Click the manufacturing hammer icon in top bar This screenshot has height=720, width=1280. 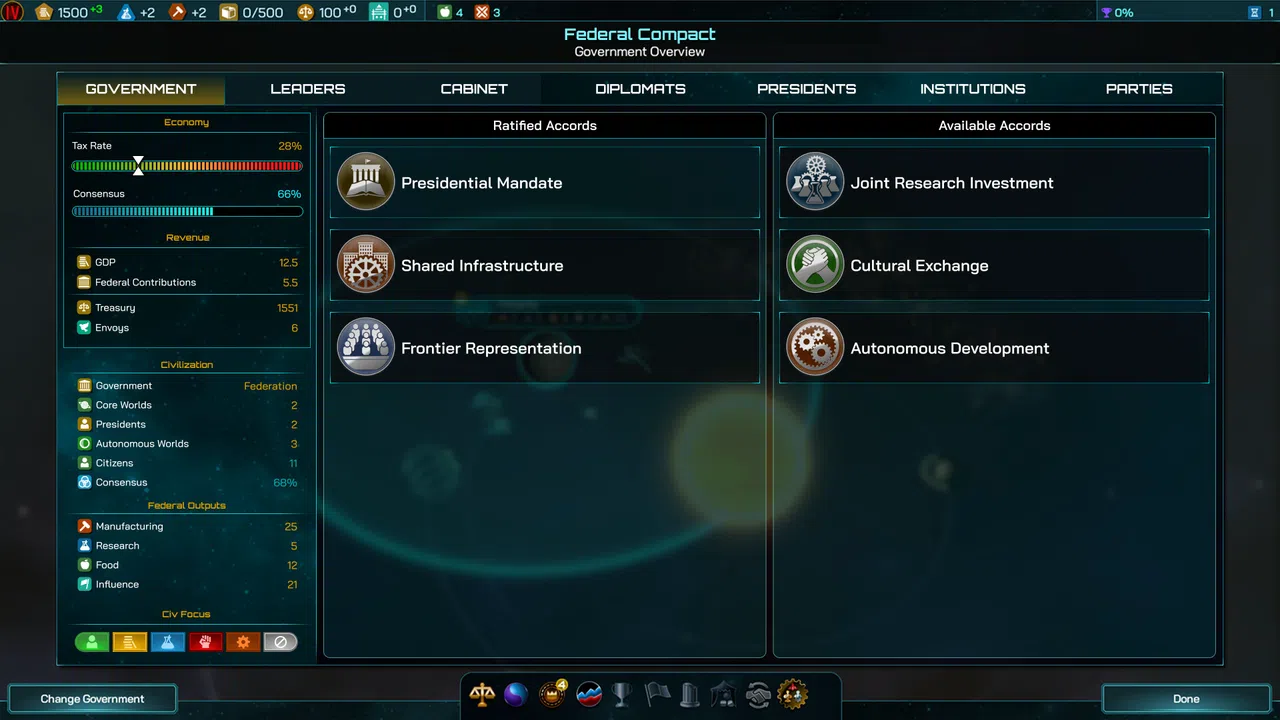point(178,12)
